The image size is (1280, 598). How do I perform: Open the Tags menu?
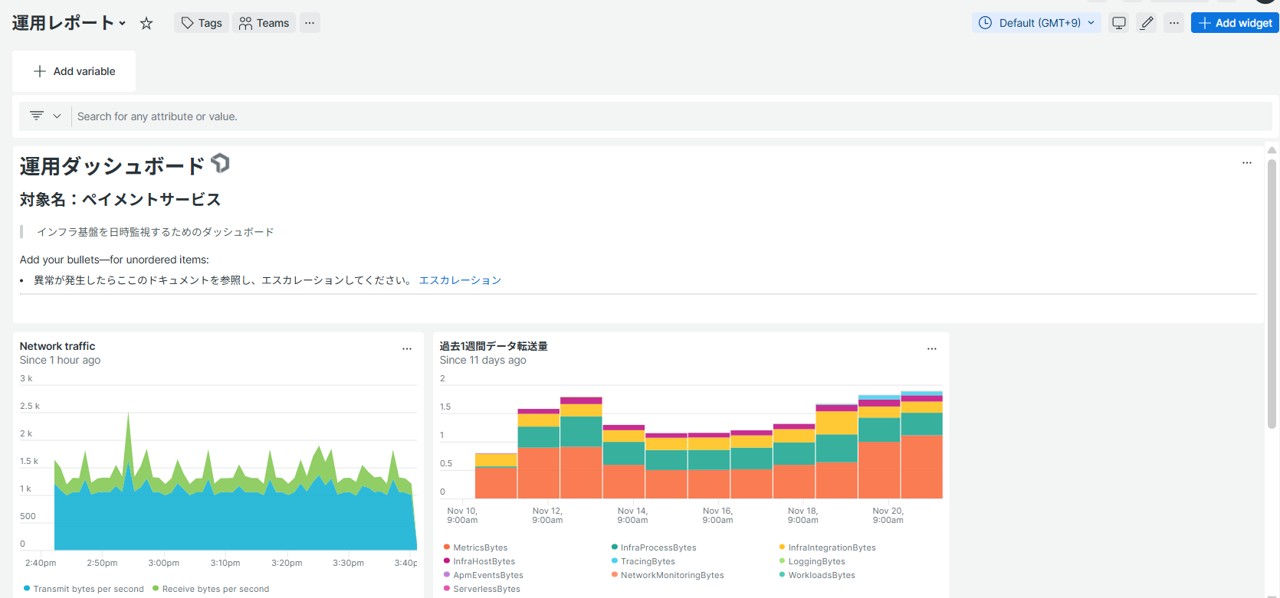201,23
